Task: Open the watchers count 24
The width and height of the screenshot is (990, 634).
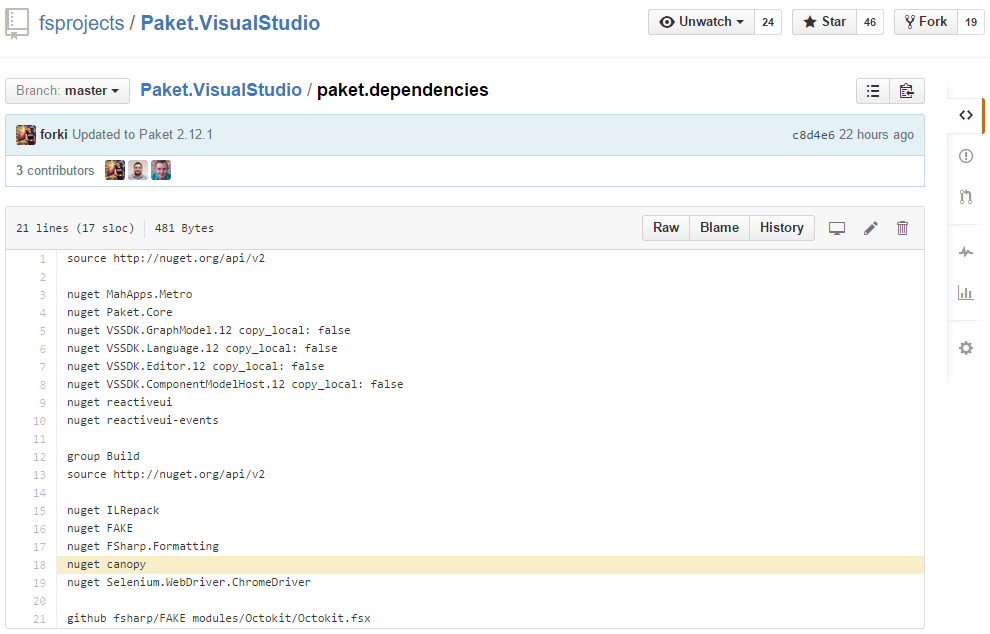Action: 768,22
